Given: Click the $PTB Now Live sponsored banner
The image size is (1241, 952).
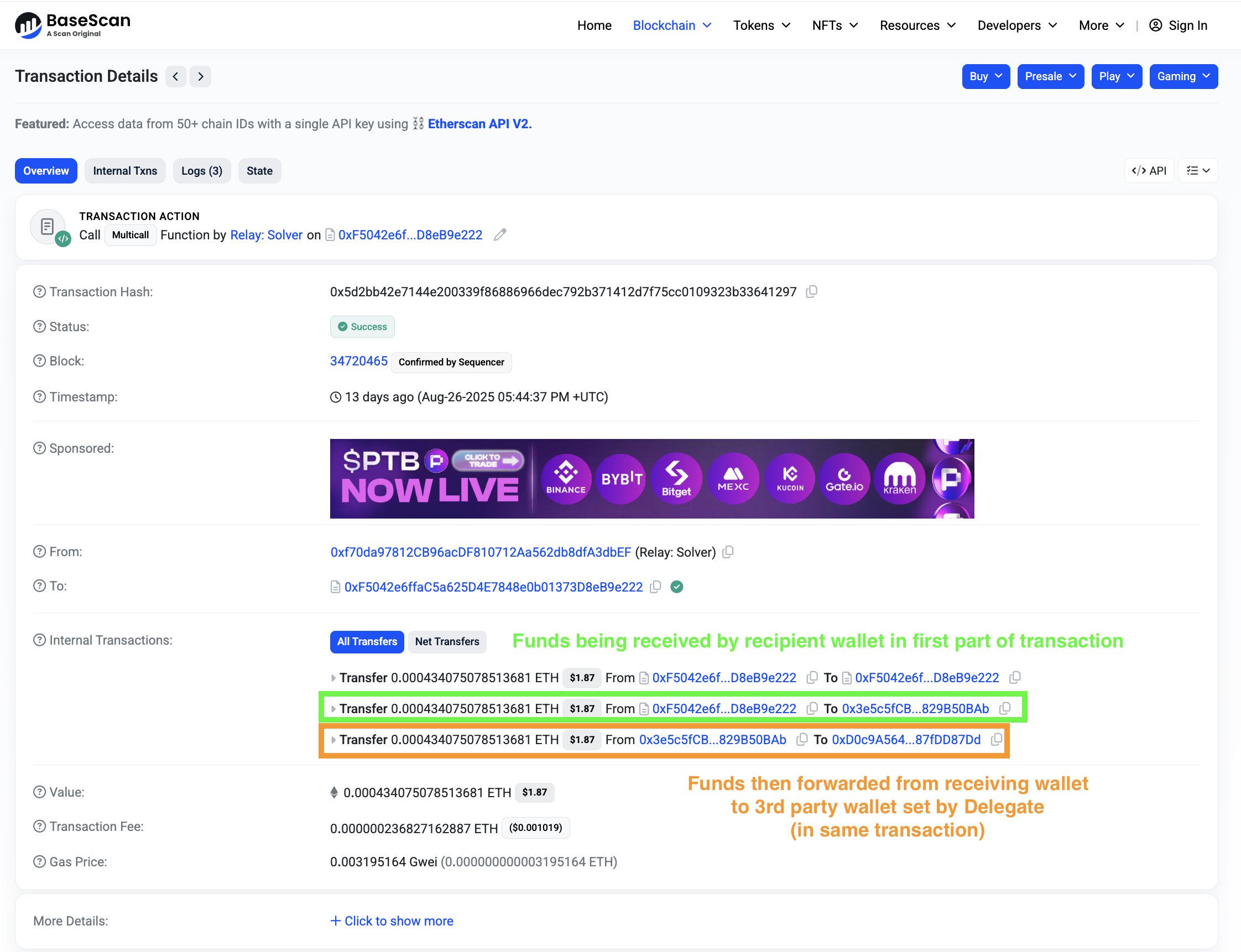Looking at the screenshot, I should 651,478.
